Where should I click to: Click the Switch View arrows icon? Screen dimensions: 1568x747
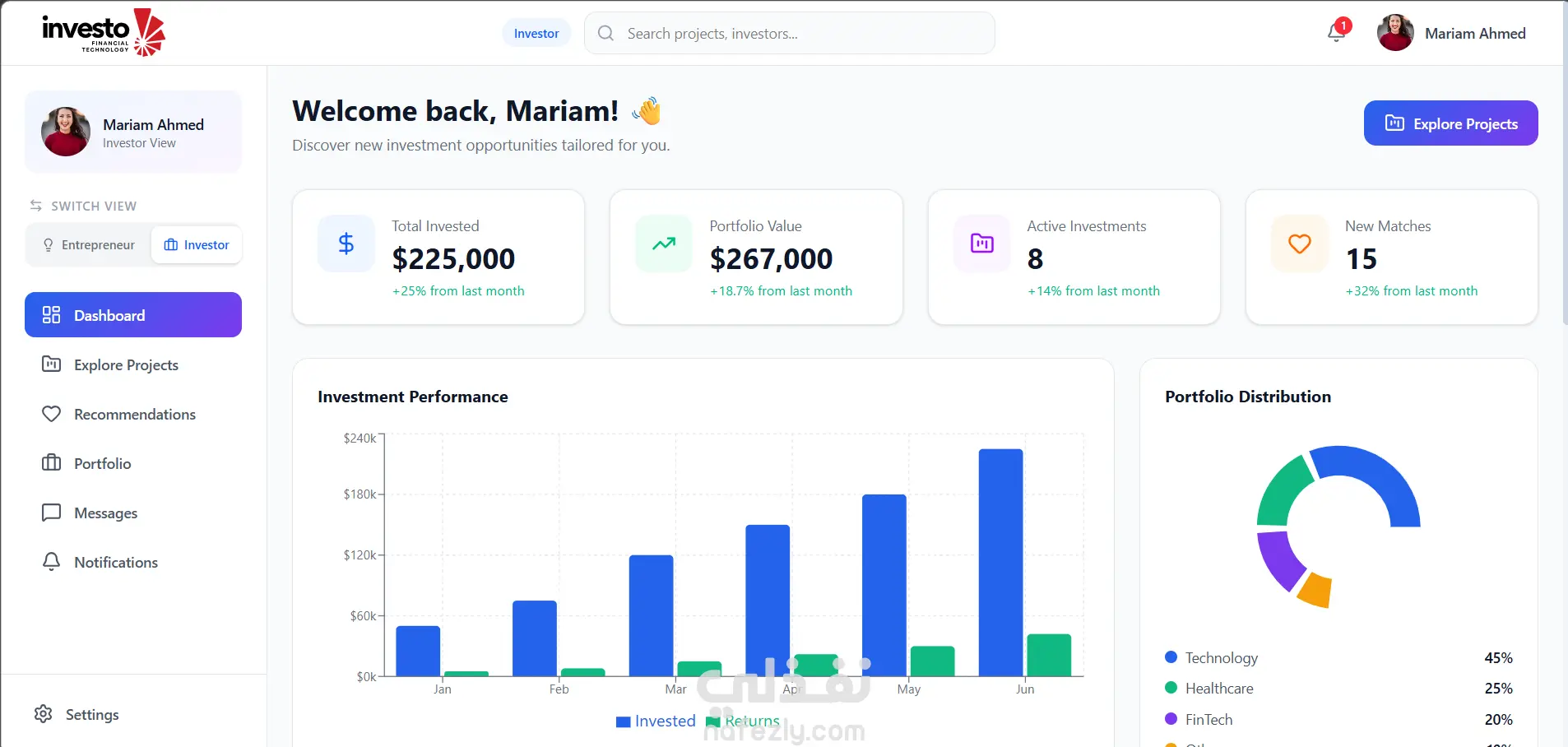[x=35, y=206]
